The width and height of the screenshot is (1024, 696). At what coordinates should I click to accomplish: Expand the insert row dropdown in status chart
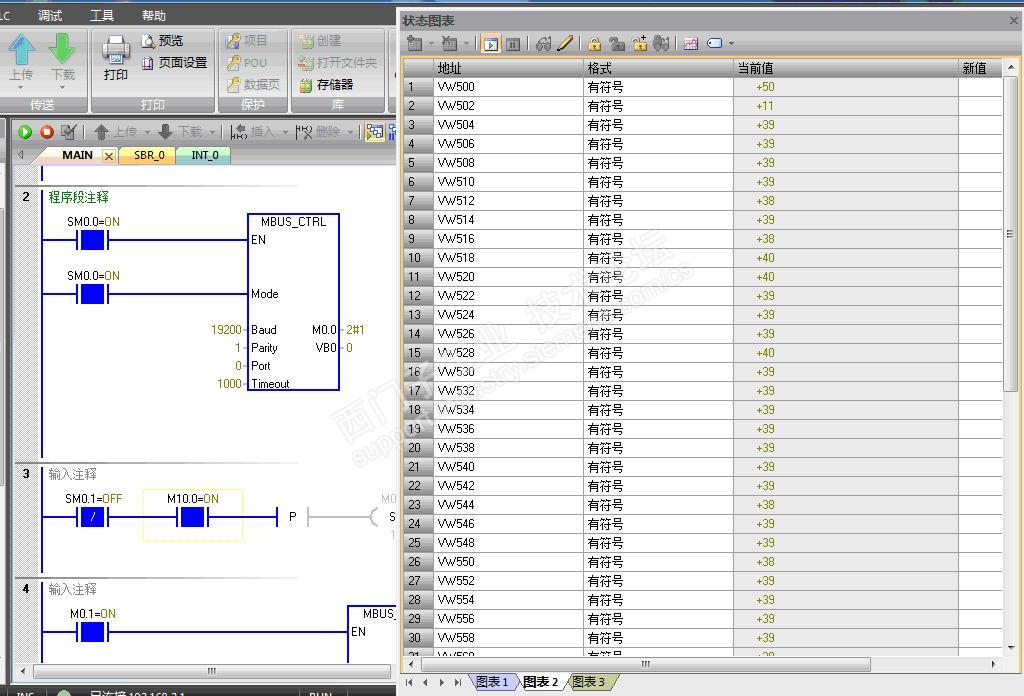[431, 44]
